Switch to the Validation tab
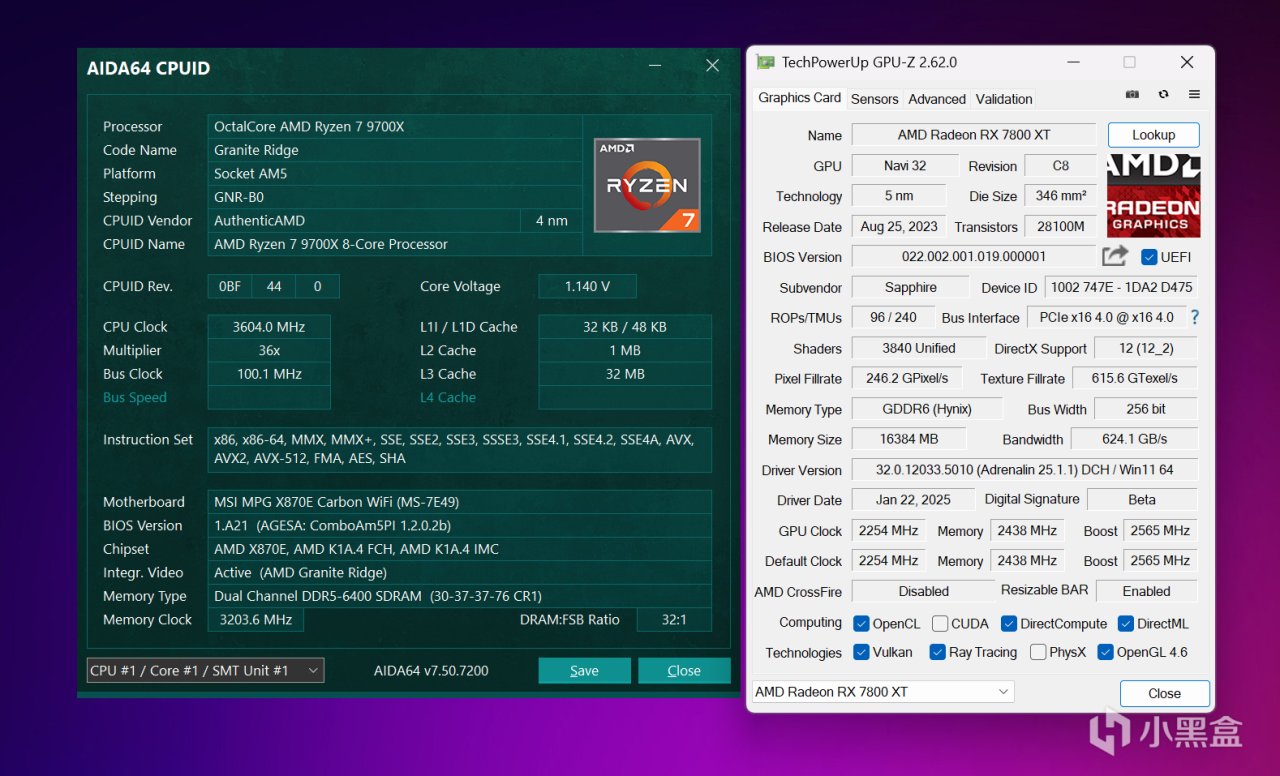 pyautogui.click(x=1004, y=99)
